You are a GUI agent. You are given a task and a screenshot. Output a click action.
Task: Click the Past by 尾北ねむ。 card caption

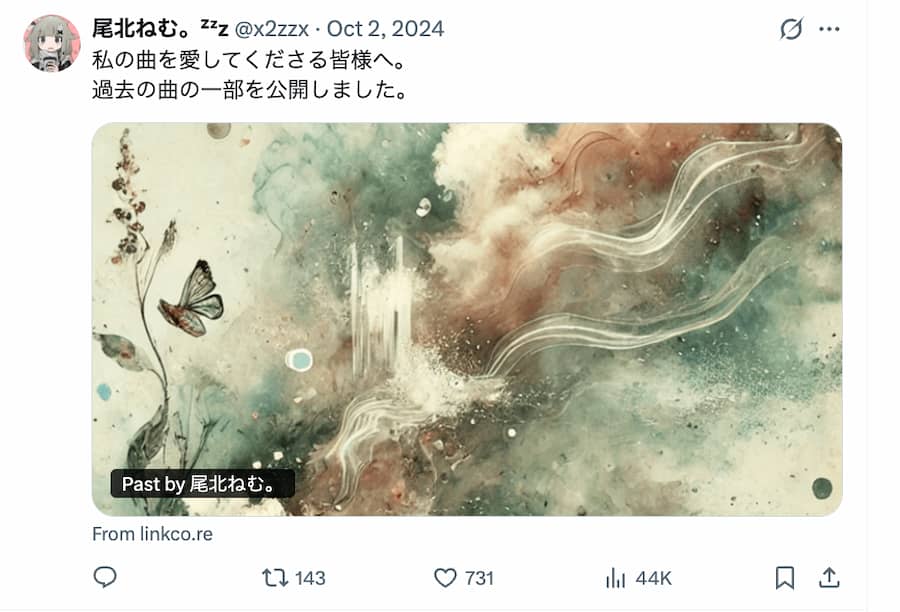tap(203, 484)
